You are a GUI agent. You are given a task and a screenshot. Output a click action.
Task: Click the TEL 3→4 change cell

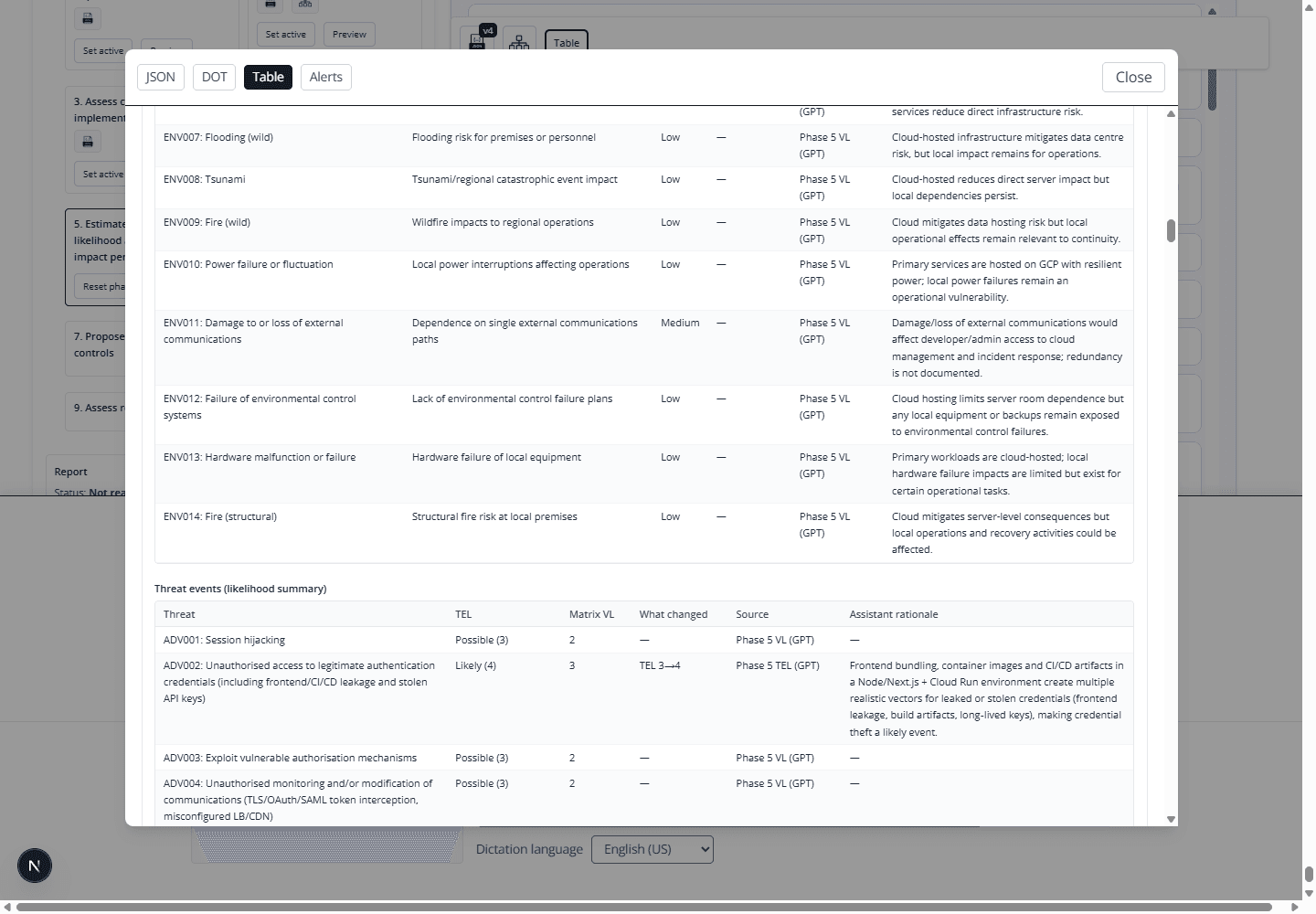[x=660, y=665]
